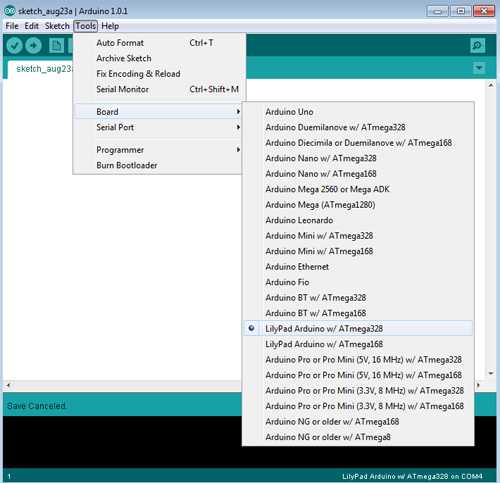Click the horizontal scrollbar left arrow

coord(8,385)
